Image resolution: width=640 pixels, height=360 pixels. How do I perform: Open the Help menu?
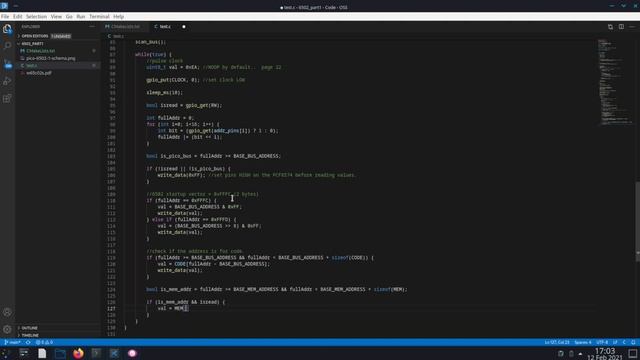point(118,17)
